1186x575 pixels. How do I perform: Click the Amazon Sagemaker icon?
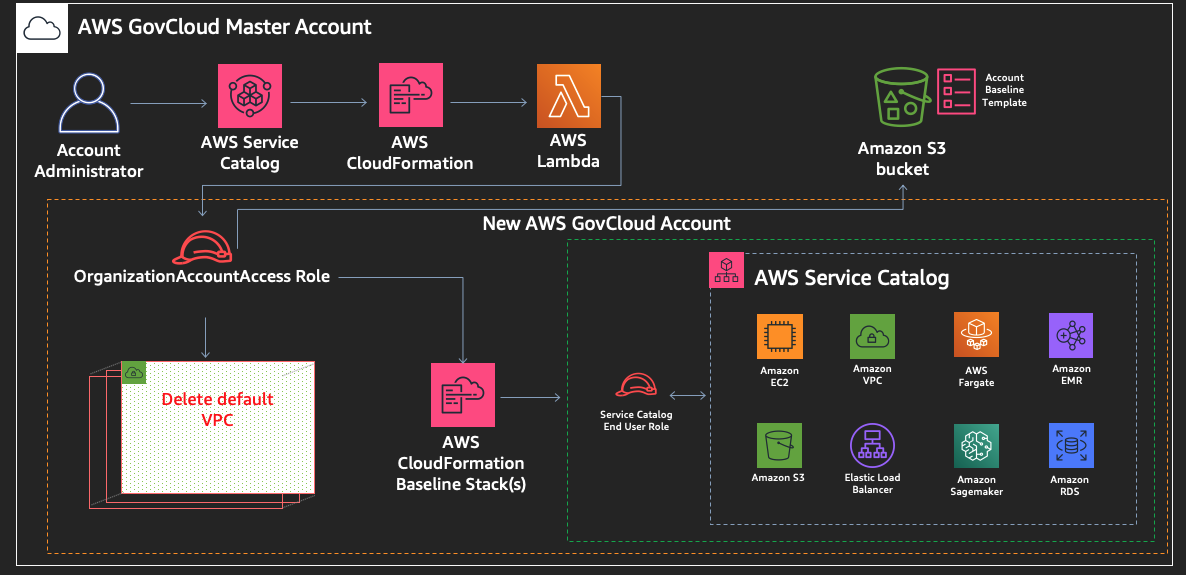coord(976,446)
